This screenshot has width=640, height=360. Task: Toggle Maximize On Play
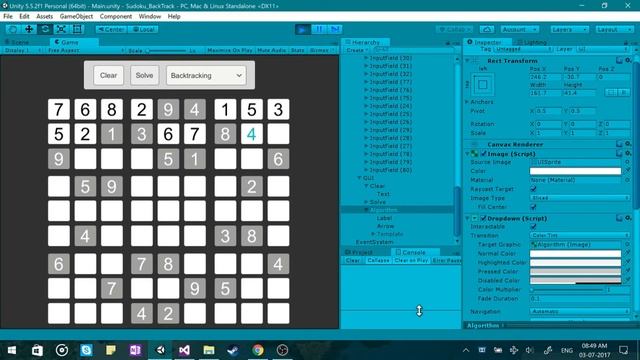pos(229,50)
